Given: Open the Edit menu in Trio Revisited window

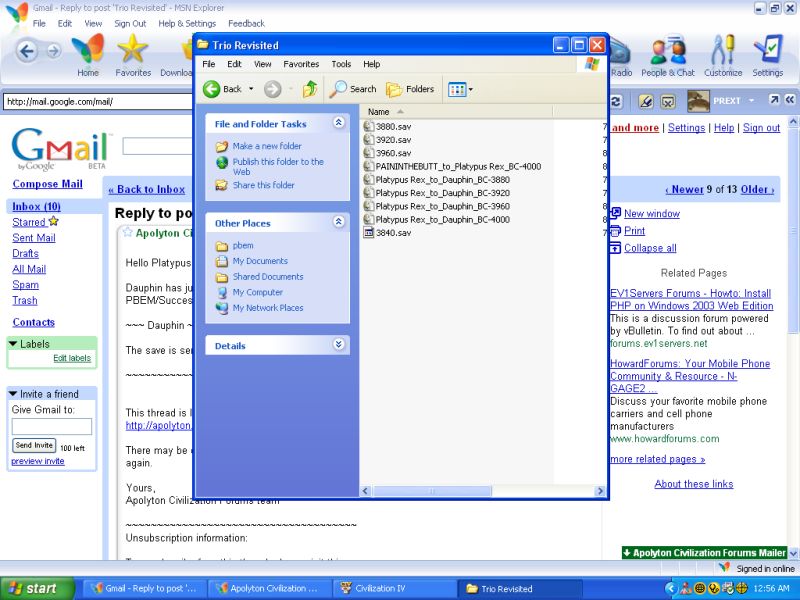Looking at the screenshot, I should (x=234, y=64).
